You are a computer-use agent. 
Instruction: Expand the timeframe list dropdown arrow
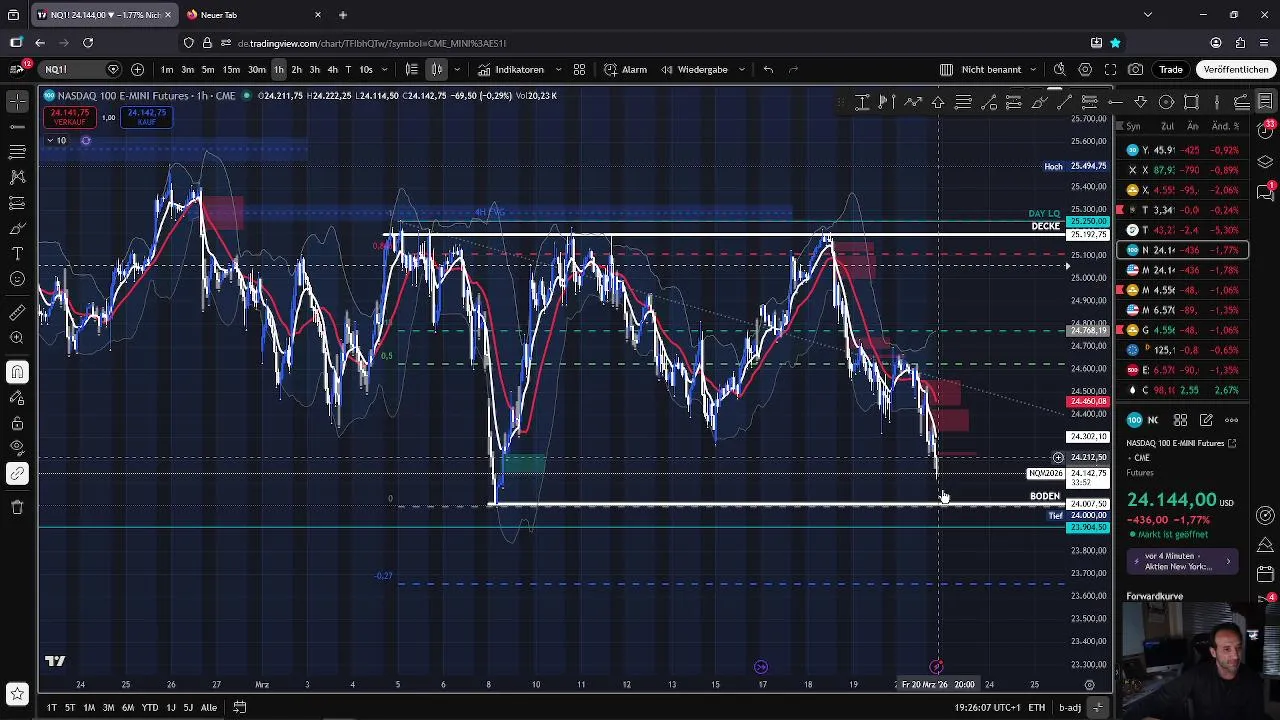click(x=387, y=69)
